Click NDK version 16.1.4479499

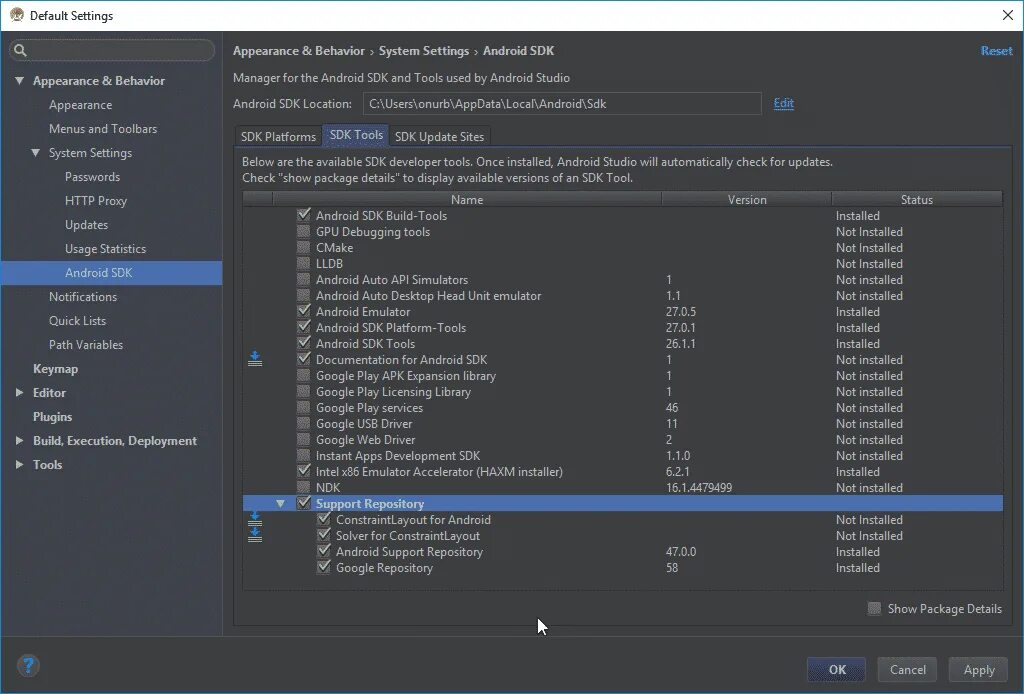point(699,487)
